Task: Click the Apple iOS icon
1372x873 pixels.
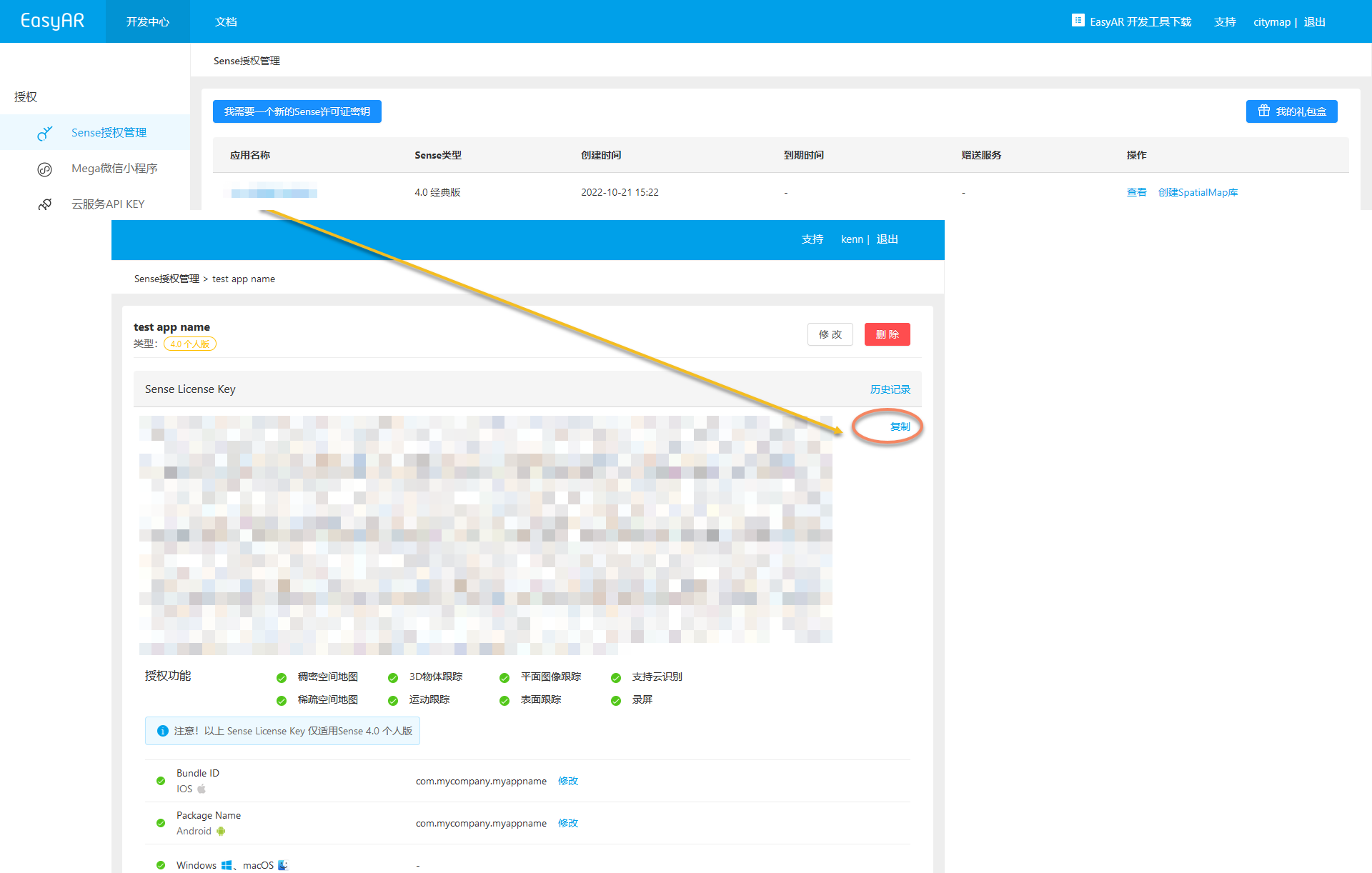Action: tap(202, 789)
